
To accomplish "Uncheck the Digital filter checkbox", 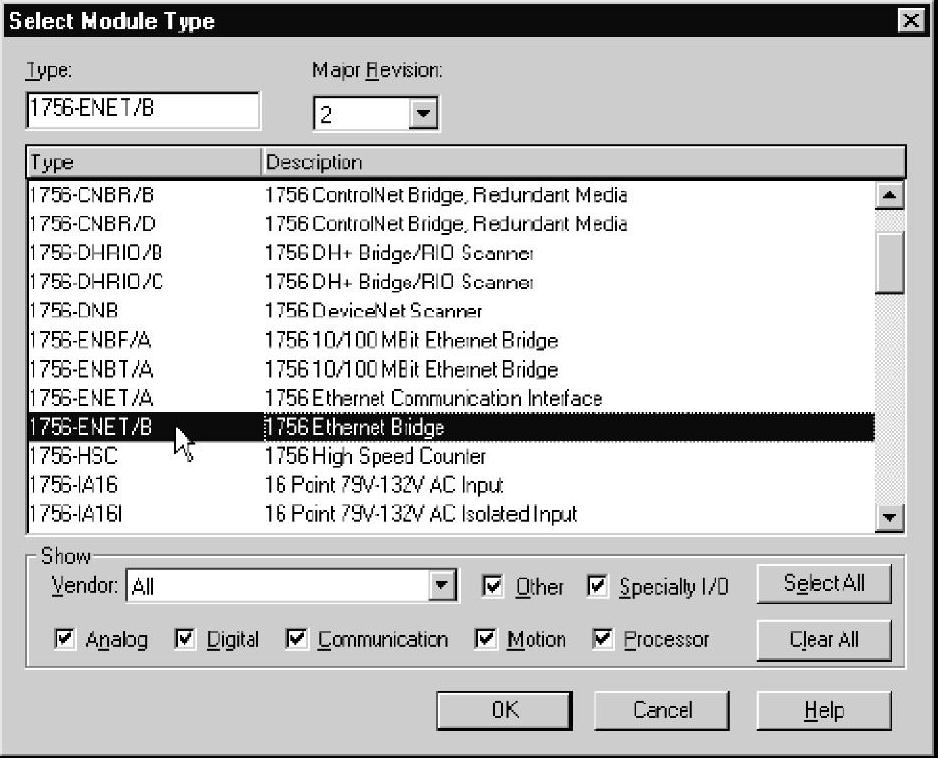I will pyautogui.click(x=185, y=638).
